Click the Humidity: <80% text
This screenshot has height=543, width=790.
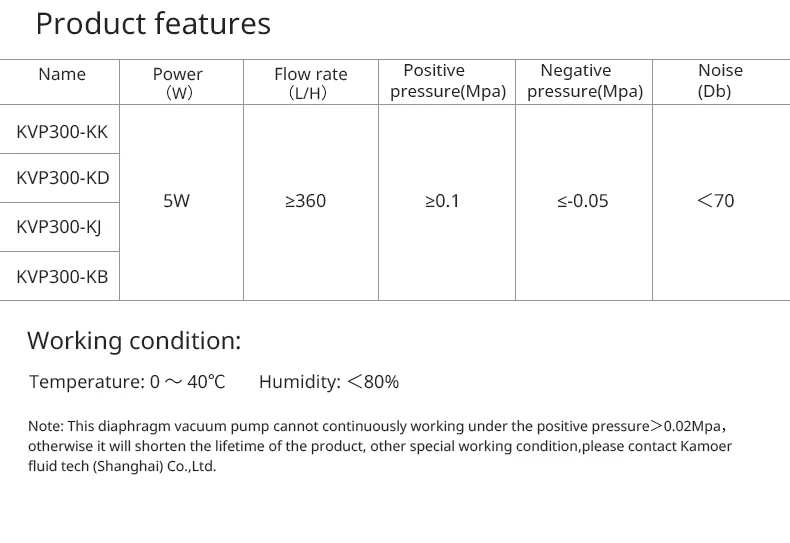click(328, 382)
